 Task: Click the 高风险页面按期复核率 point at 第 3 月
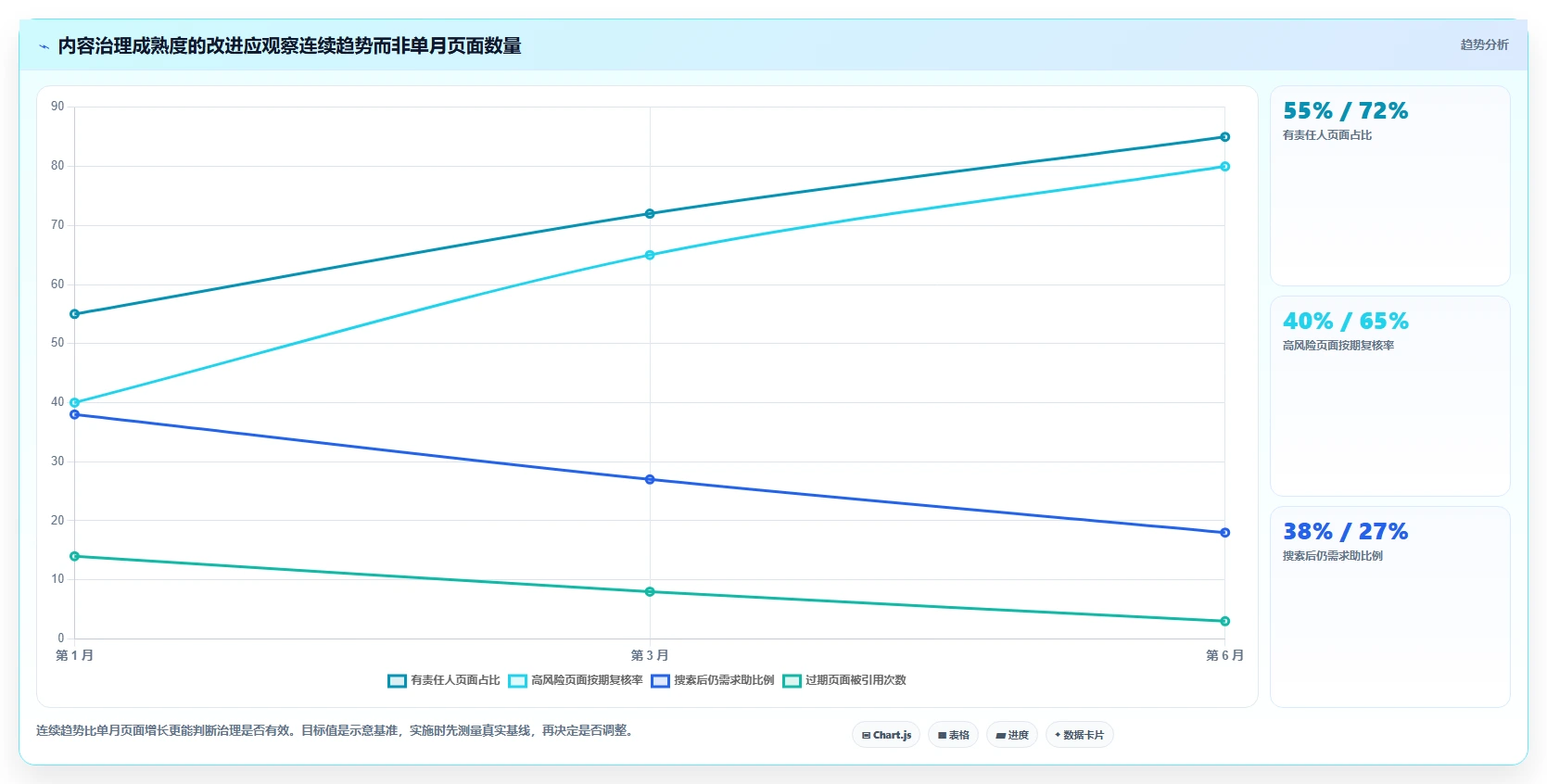650,255
